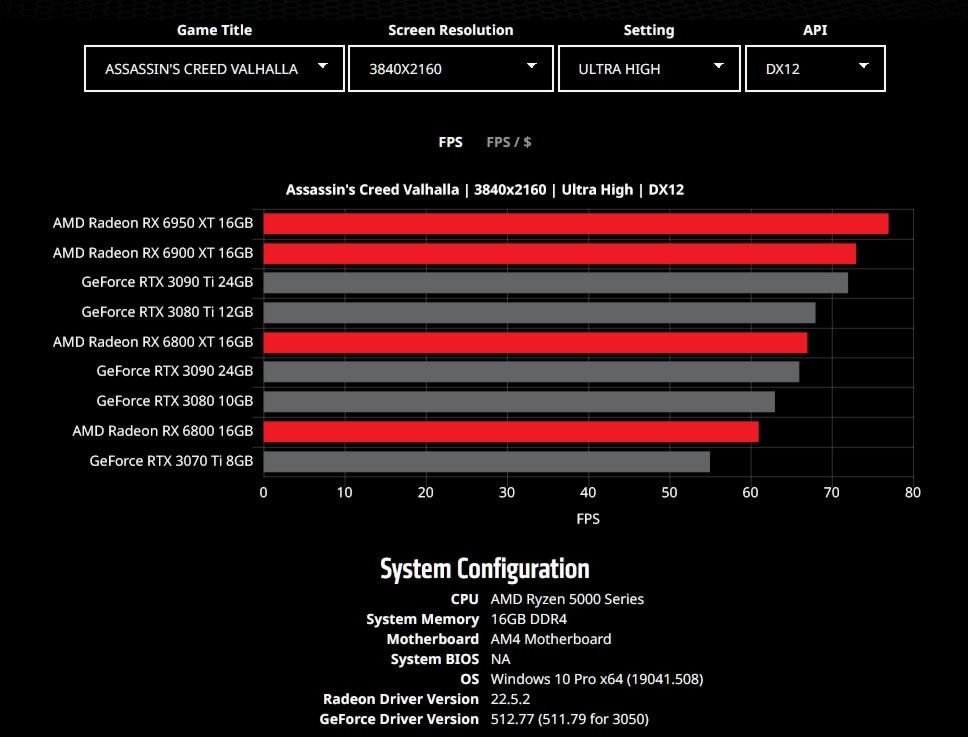Select the Radeon Driver Version 22.5.2 text
Image resolution: width=968 pixels, height=737 pixels.
[x=500, y=699]
